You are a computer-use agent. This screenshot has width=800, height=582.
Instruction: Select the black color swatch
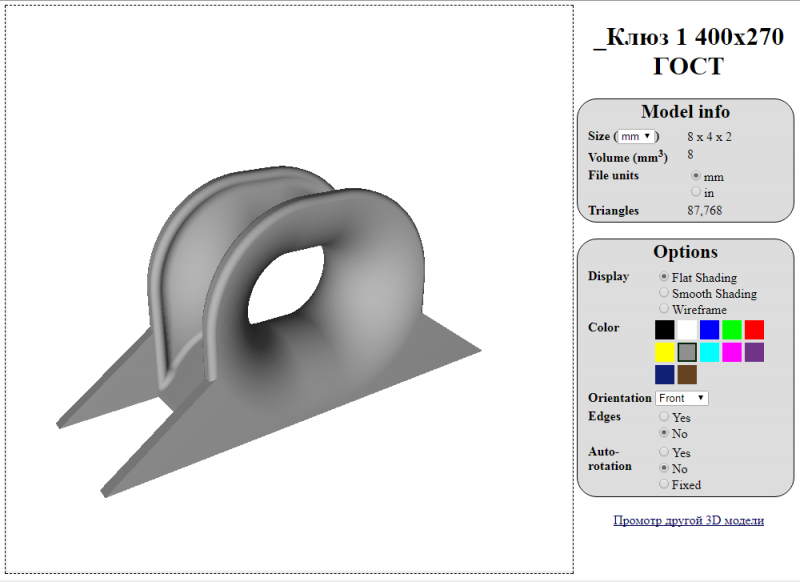[664, 329]
